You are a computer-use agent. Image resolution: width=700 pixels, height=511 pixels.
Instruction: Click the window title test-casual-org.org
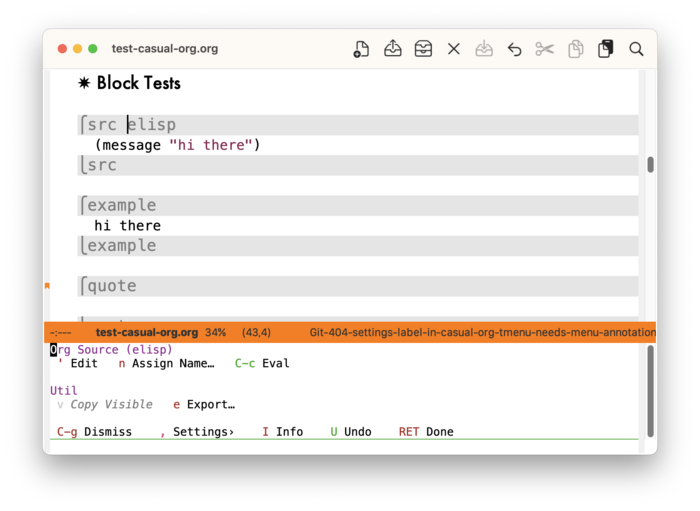(165, 49)
